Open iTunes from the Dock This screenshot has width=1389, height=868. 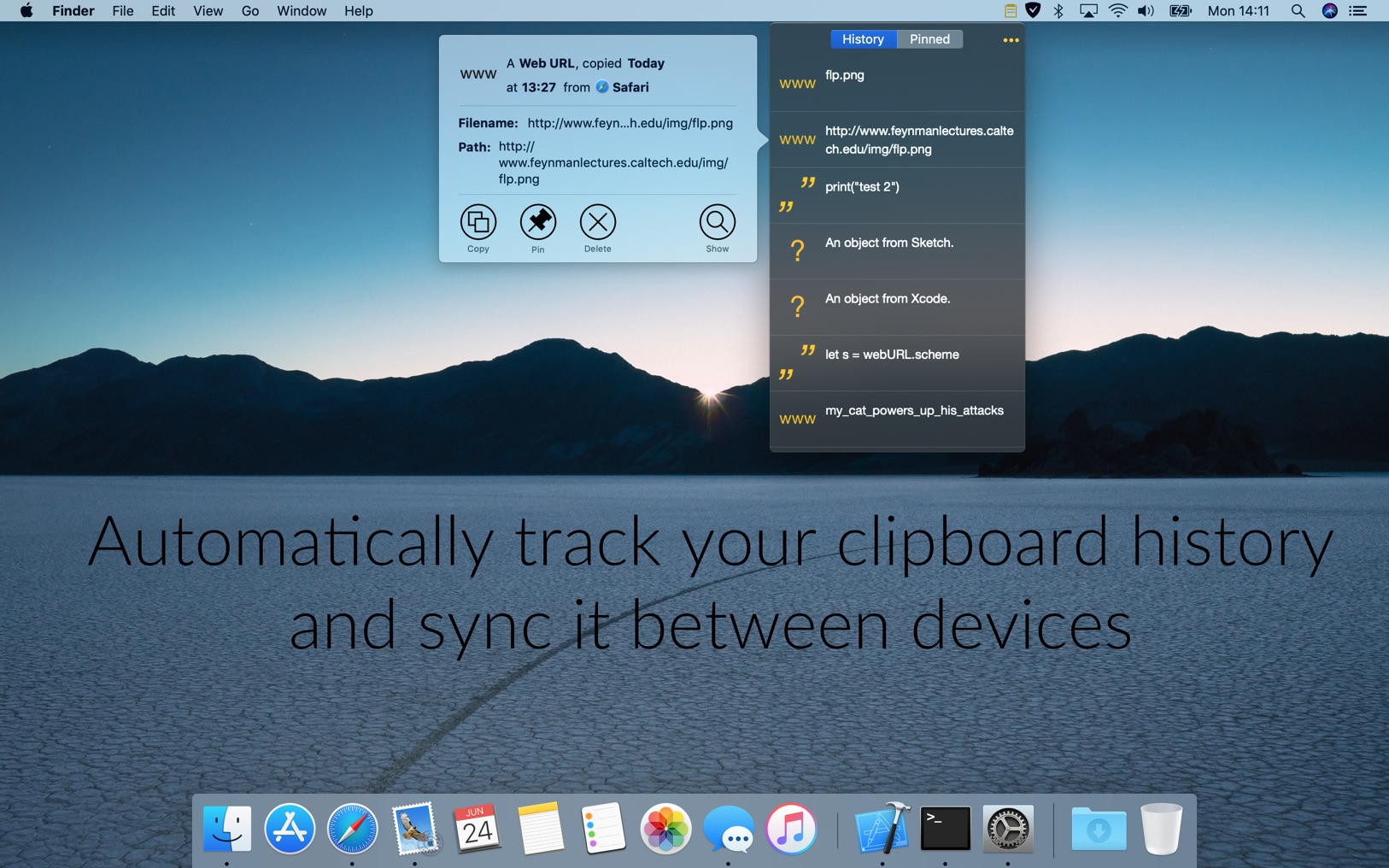791,829
